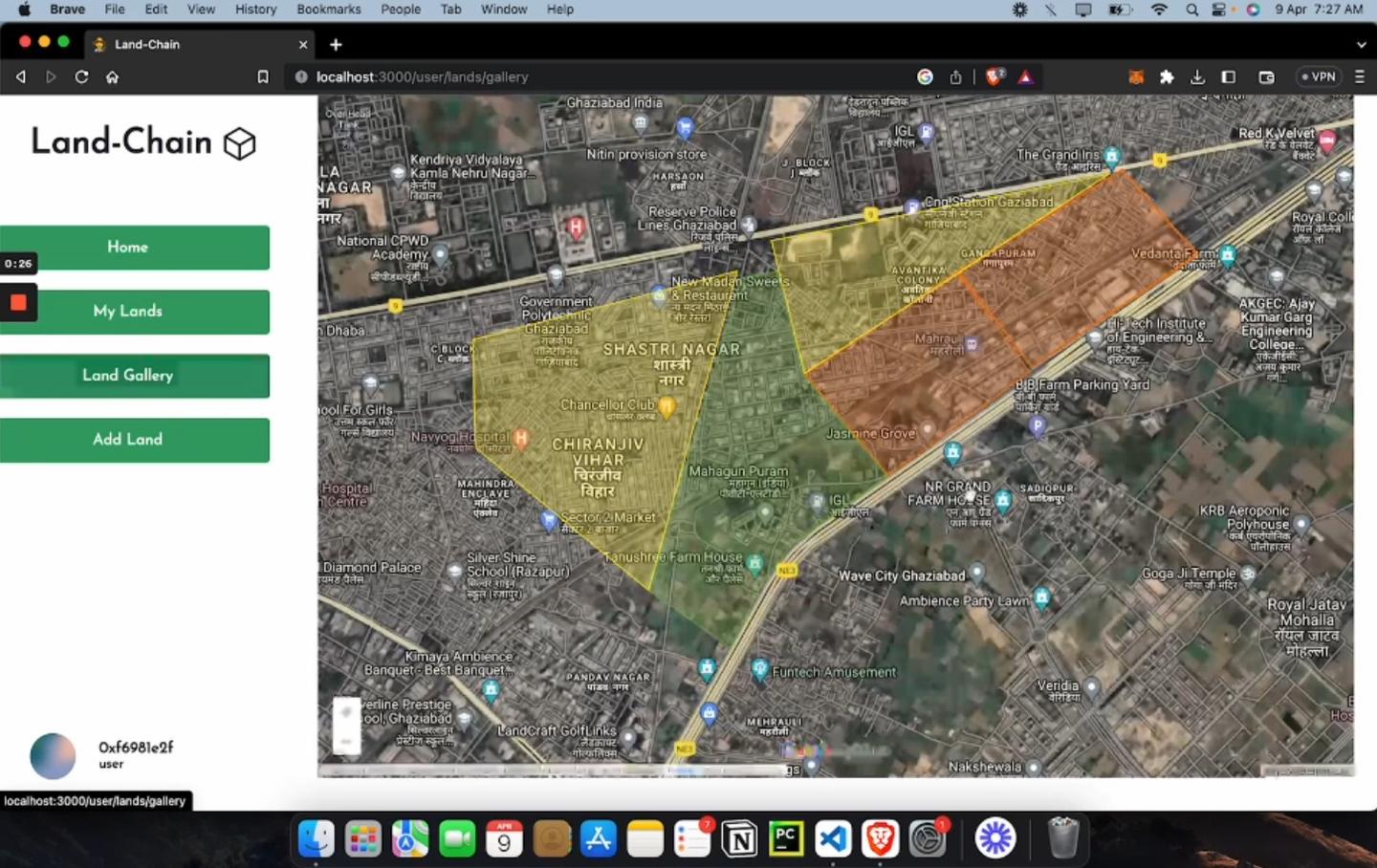
Task: Toggle the browser sidebar panel
Action: pyautogui.click(x=1229, y=76)
